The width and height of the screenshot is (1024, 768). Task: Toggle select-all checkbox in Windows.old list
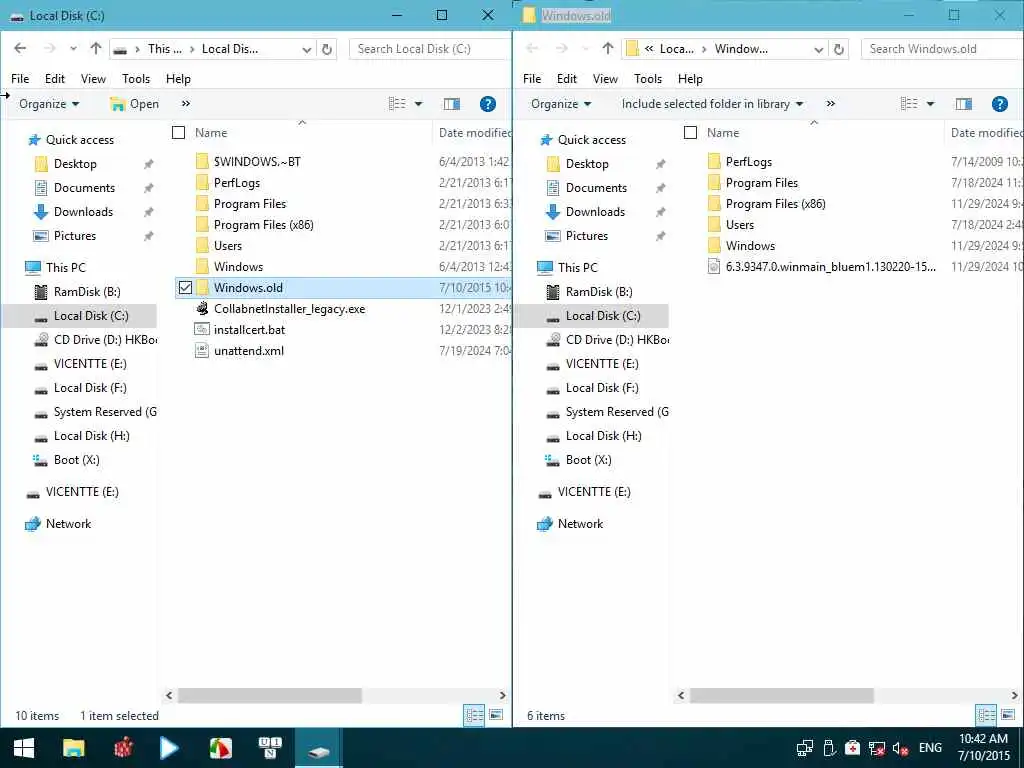[690, 133]
